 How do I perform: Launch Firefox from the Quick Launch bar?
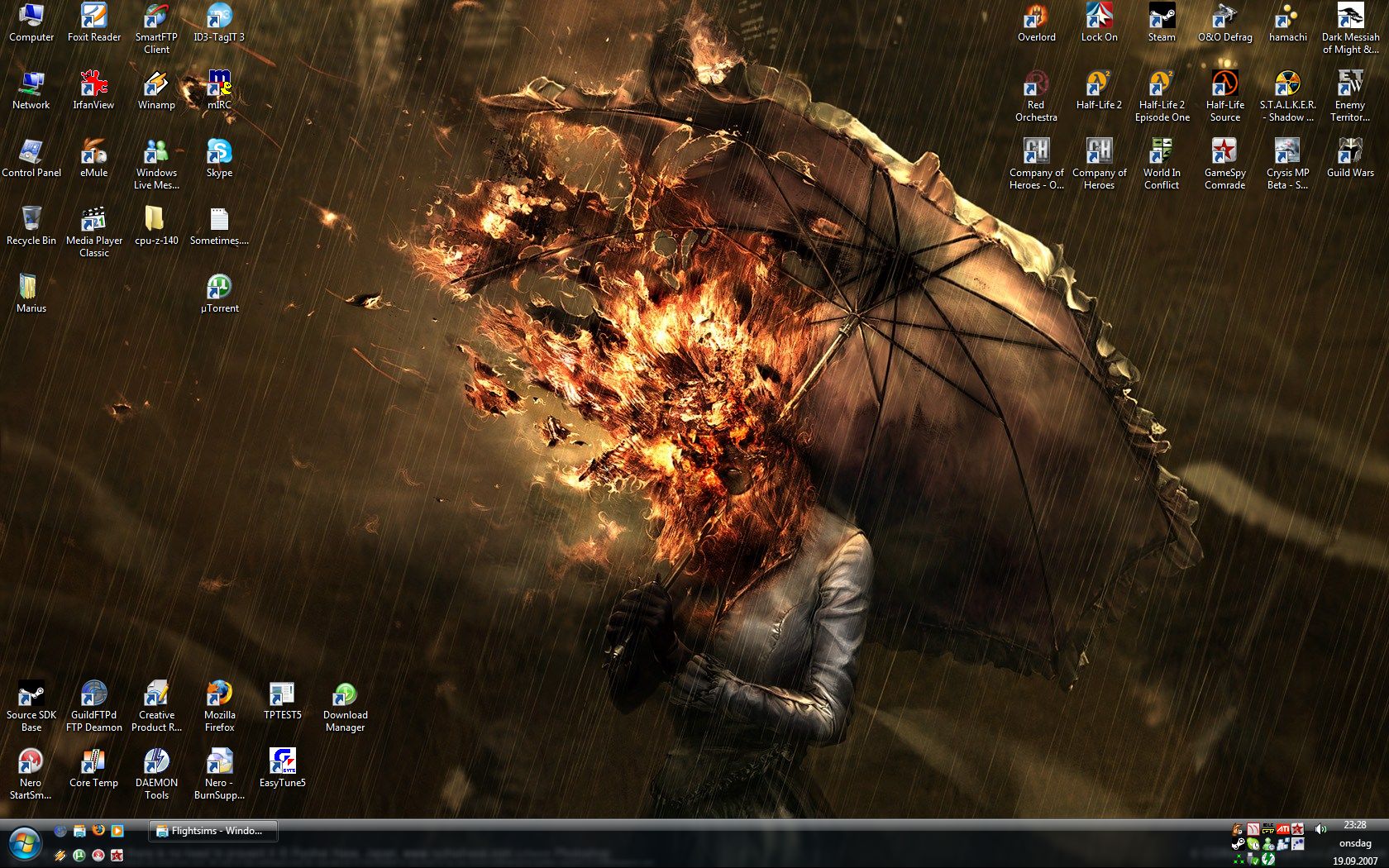click(x=98, y=830)
